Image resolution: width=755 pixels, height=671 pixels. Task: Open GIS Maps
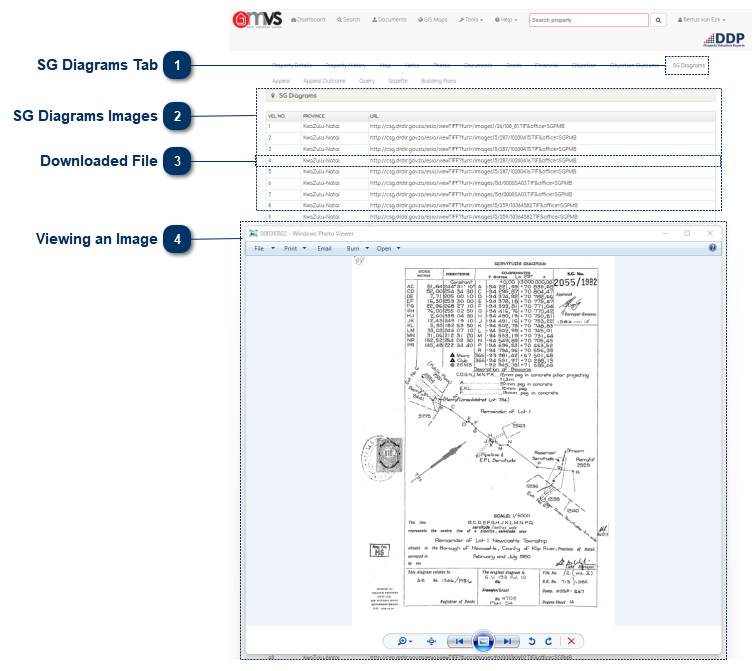433,20
